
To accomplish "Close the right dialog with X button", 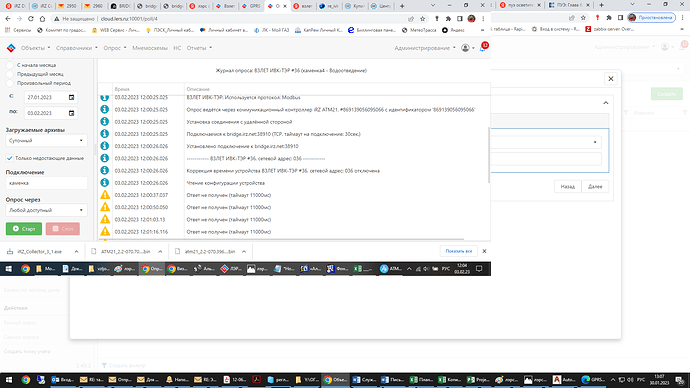I will pyautogui.click(x=611, y=79).
